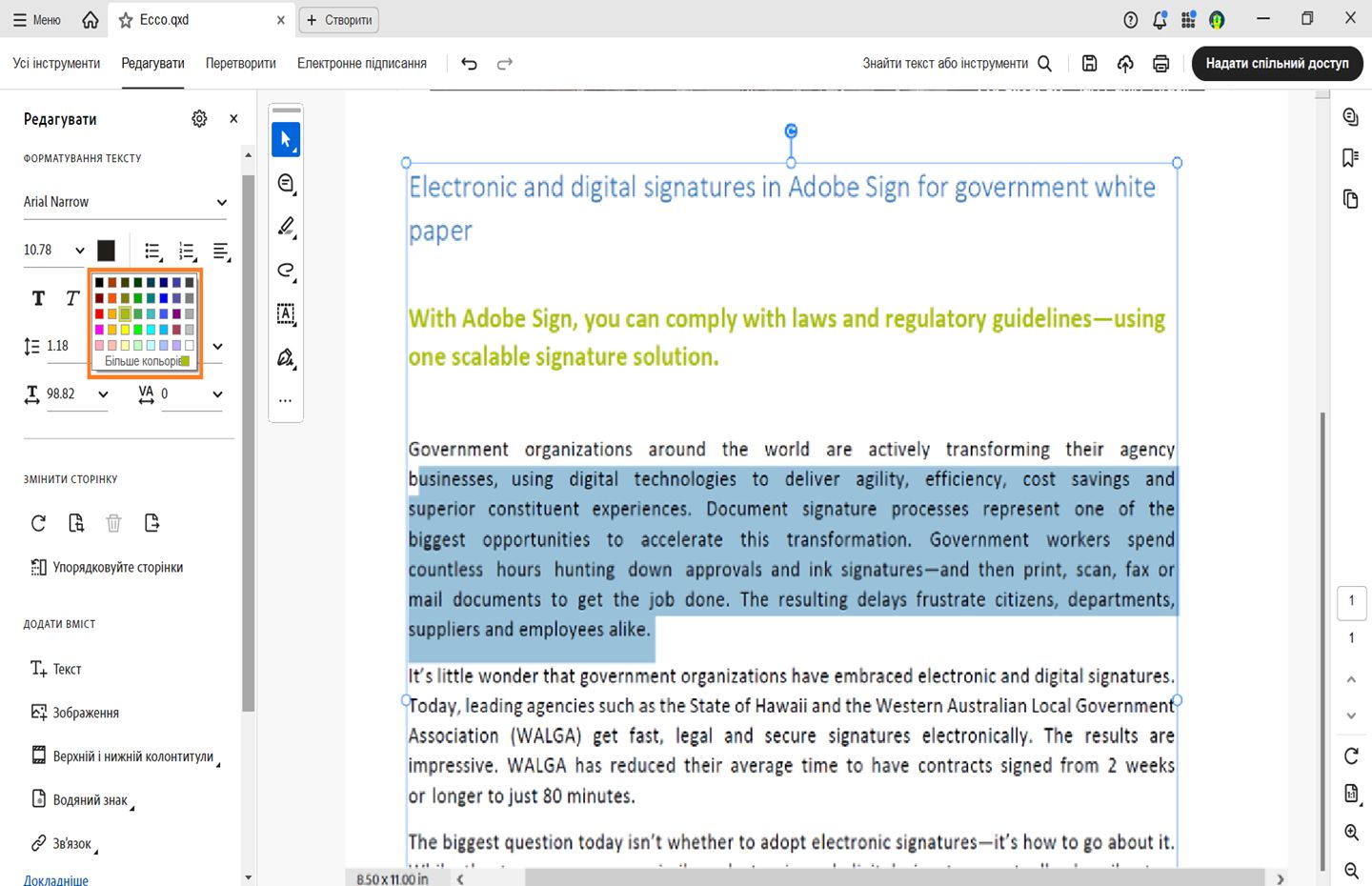Click the crop page icon under Змінити сторінку
Viewport: 1372px width, 886px height.
(x=76, y=523)
